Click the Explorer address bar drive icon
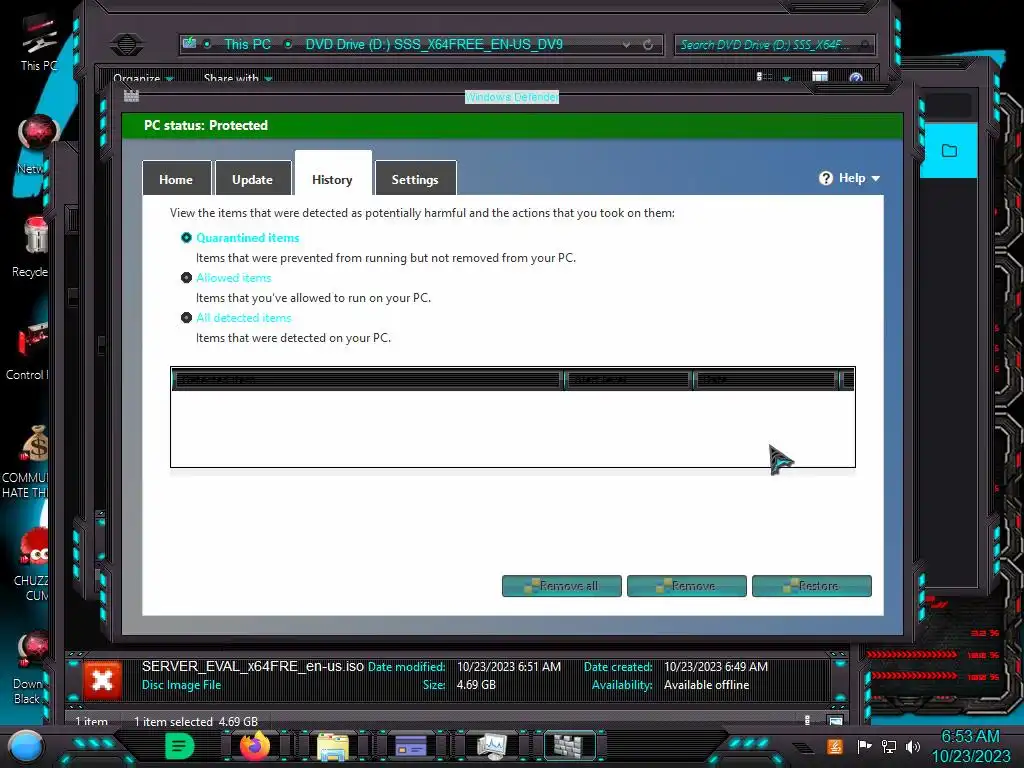 click(x=189, y=43)
